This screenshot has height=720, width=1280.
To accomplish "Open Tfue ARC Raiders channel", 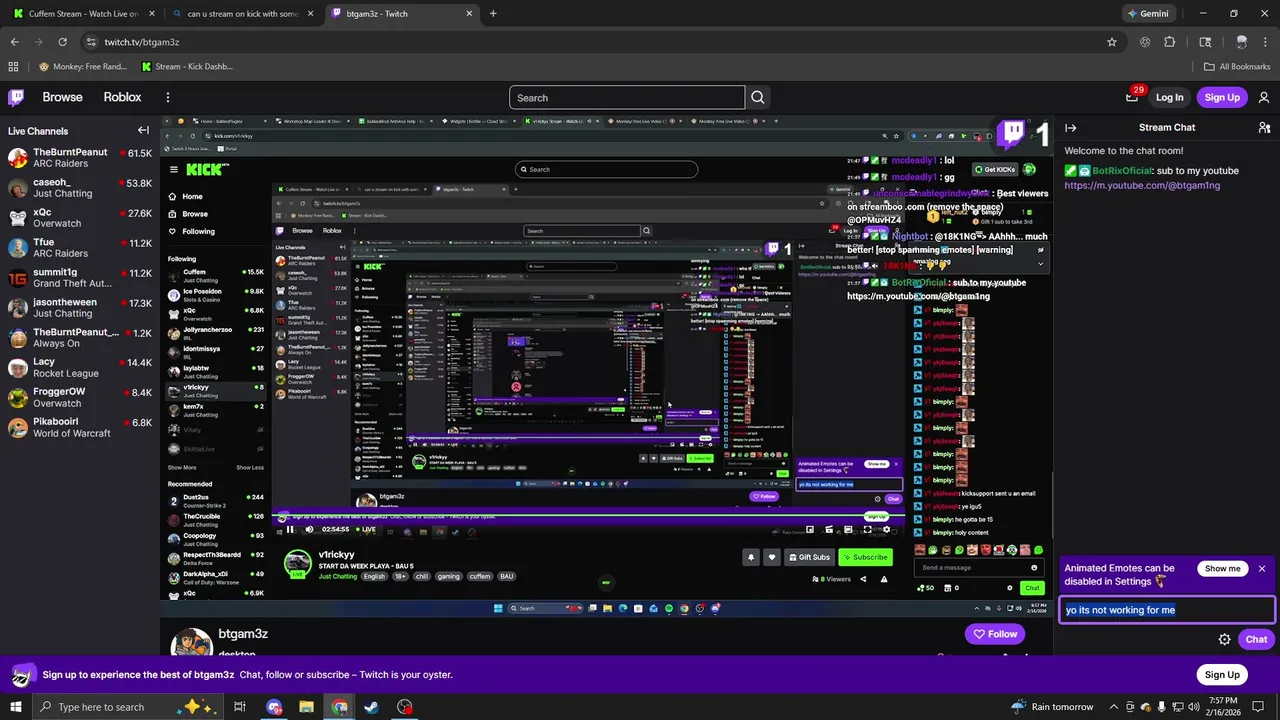I will 80,248.
